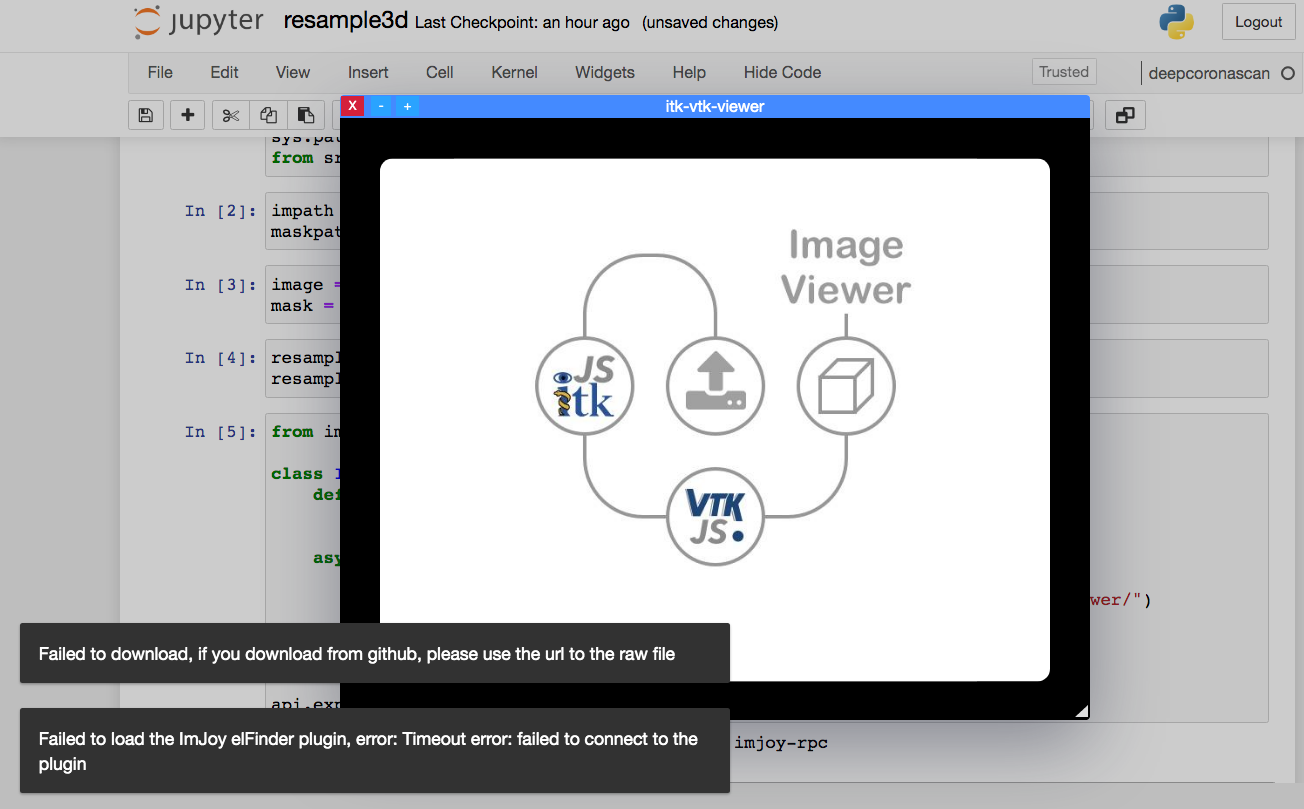Click the resample3d notebook title

click(x=346, y=21)
